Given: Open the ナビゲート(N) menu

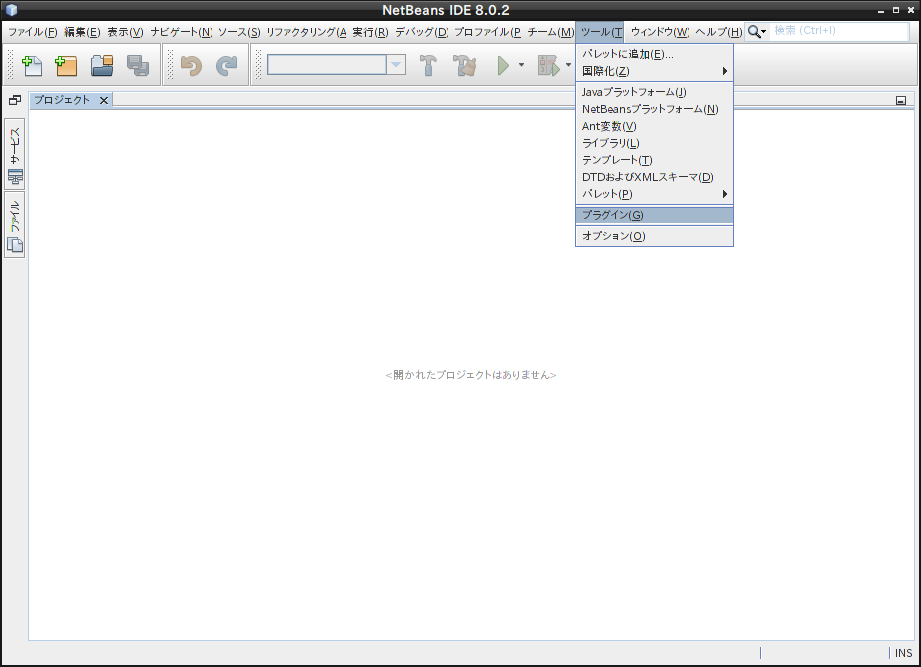Looking at the screenshot, I should coord(181,32).
